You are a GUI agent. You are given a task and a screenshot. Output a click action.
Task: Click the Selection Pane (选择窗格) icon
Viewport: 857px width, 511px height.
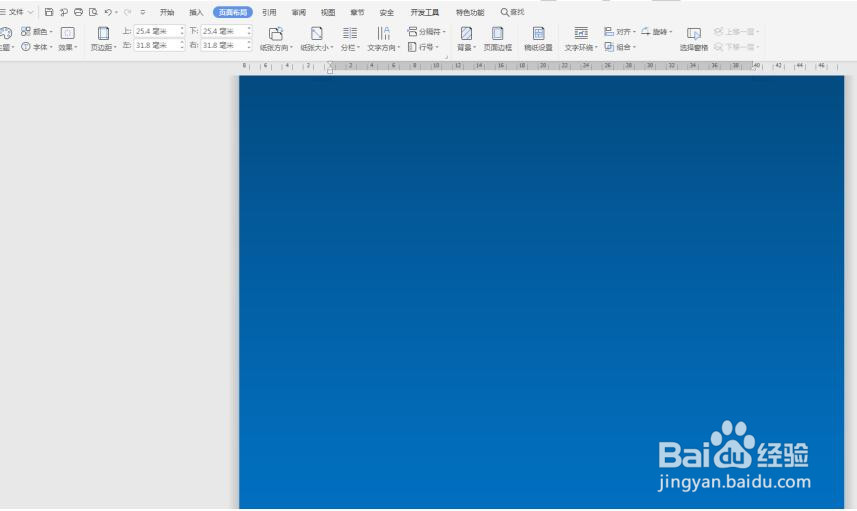coord(694,33)
